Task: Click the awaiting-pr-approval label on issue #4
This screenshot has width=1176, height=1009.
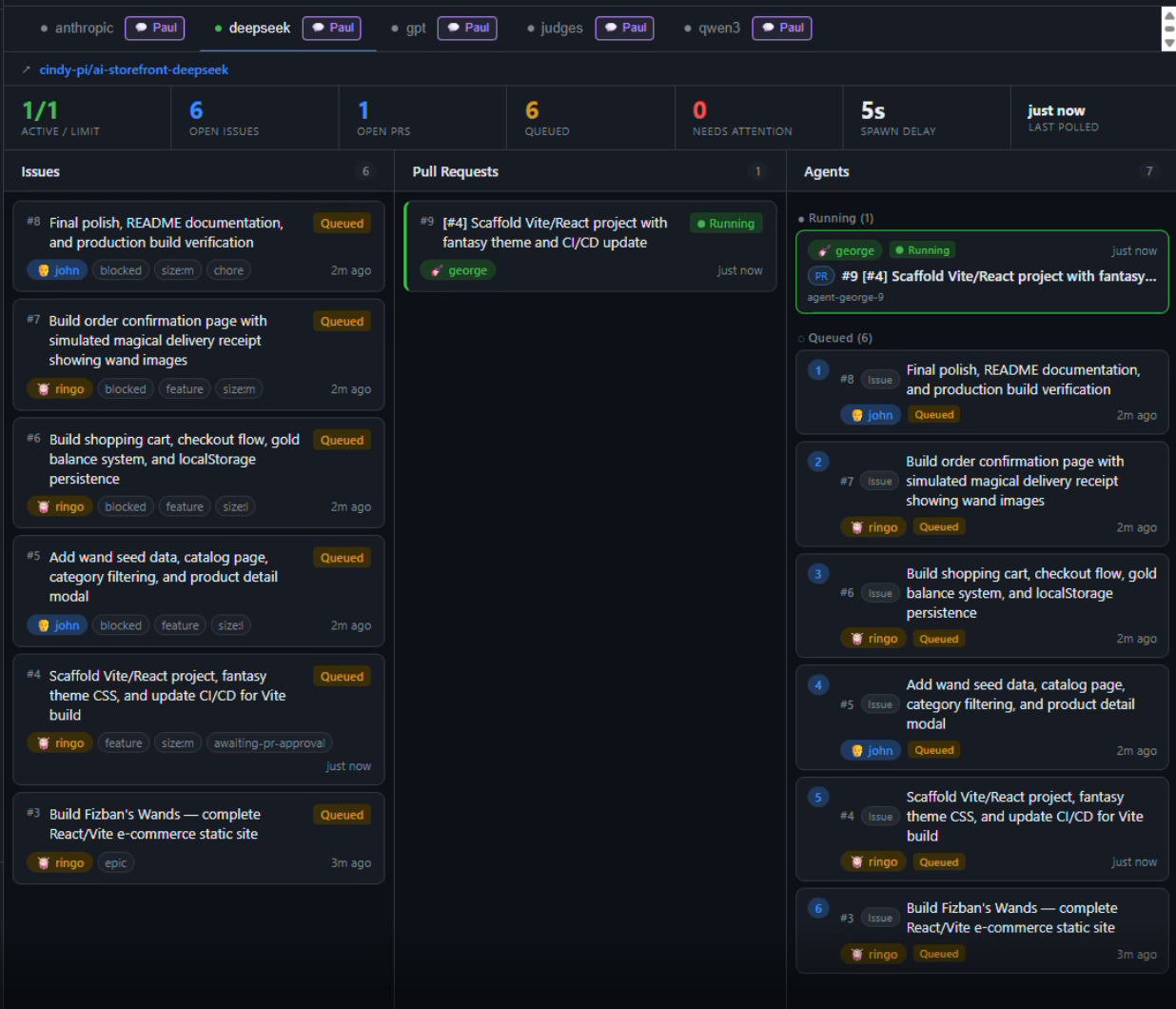Action: point(269,742)
